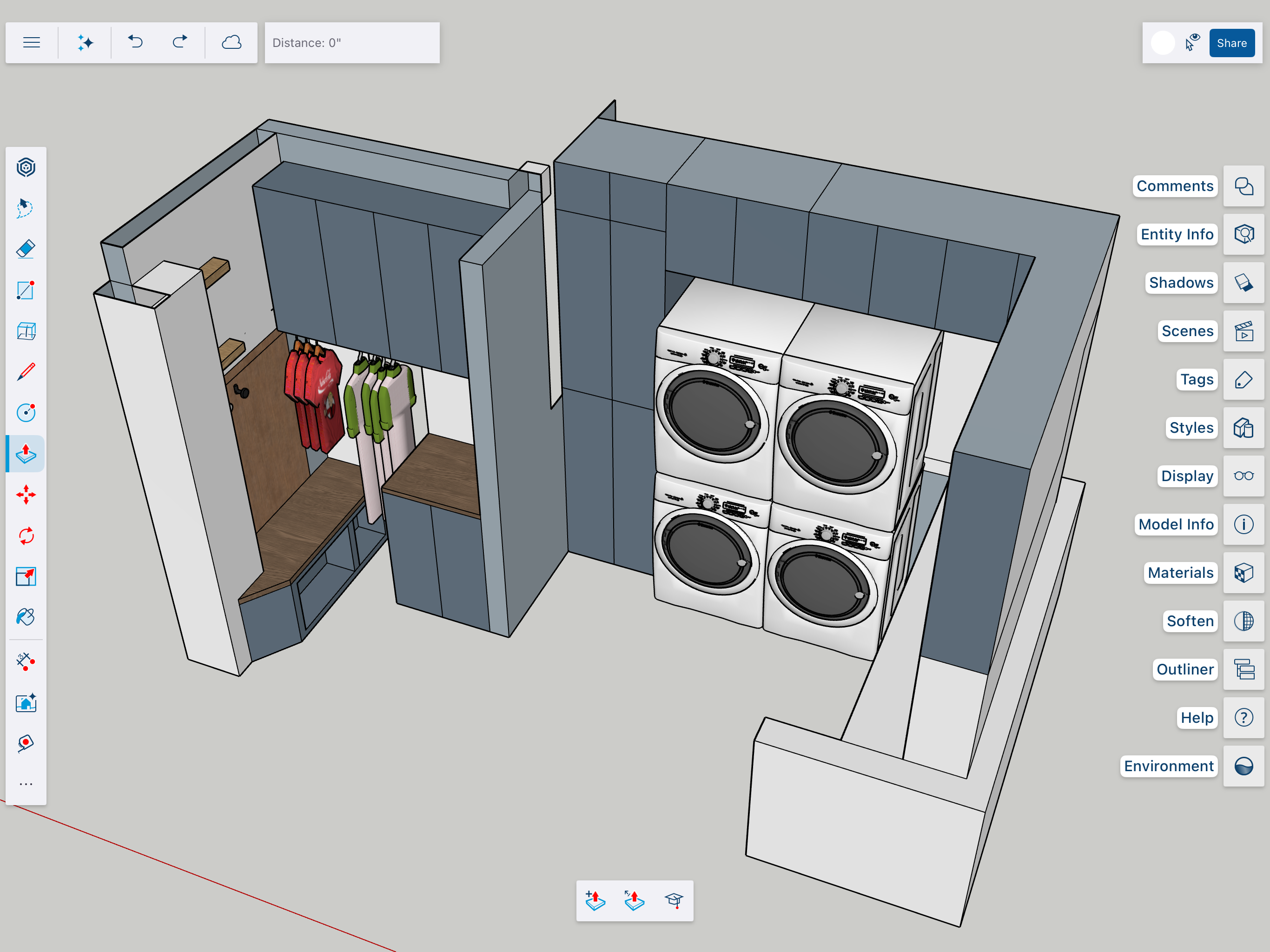Open the Tags panel
Image resolution: width=1270 pixels, height=952 pixels.
coord(1243,379)
